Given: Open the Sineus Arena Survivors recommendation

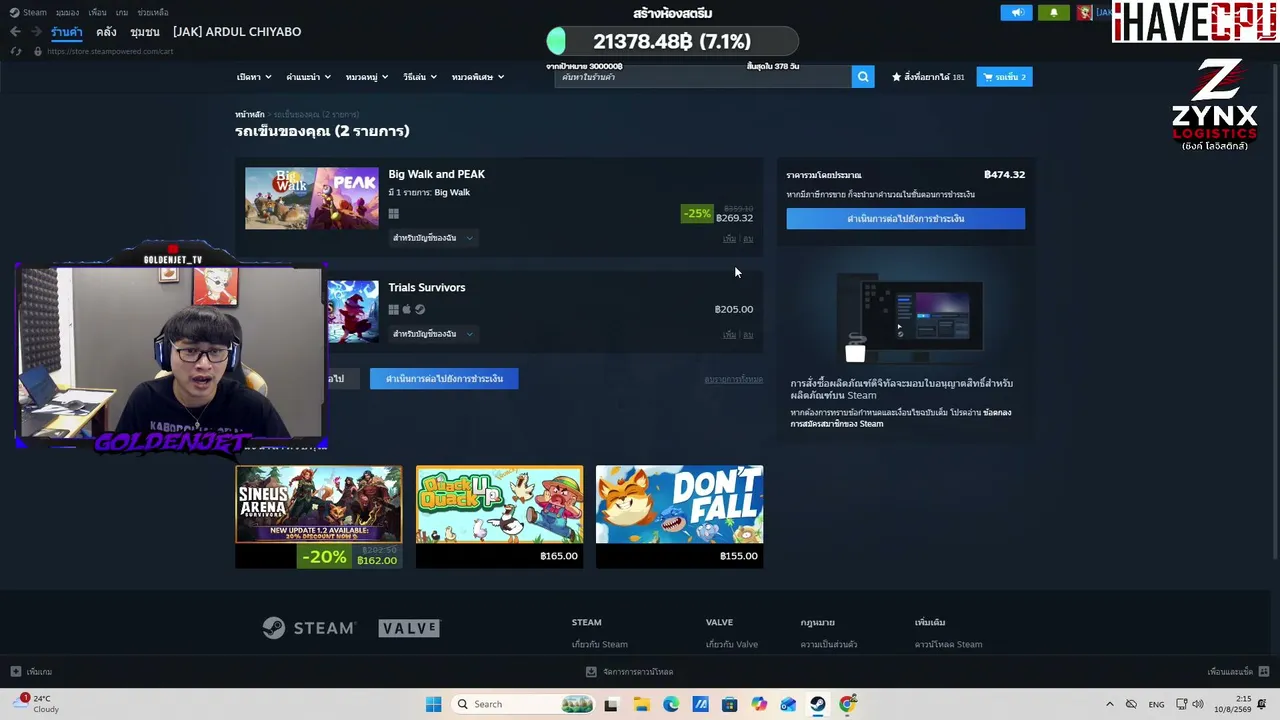Looking at the screenshot, I should 318,517.
